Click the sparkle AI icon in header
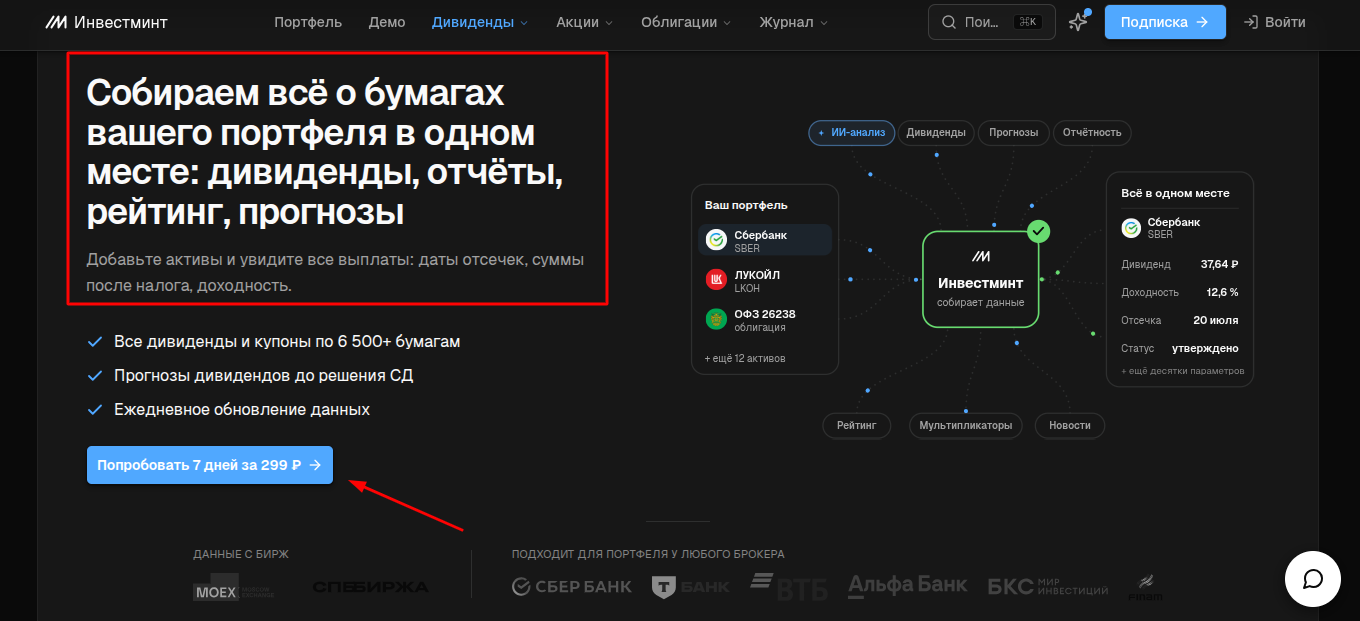 pyautogui.click(x=1078, y=22)
